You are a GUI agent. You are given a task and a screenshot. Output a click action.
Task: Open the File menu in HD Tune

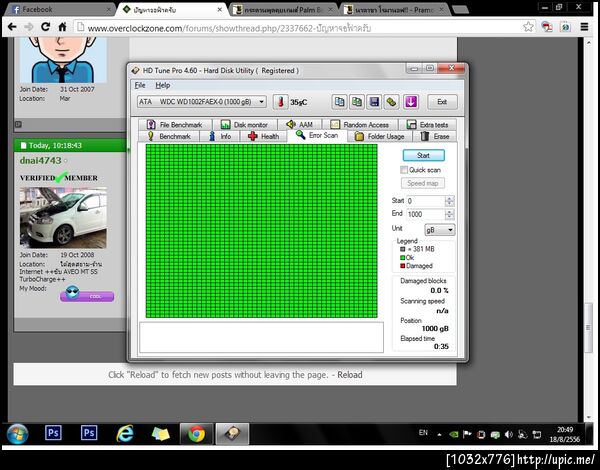[140, 85]
